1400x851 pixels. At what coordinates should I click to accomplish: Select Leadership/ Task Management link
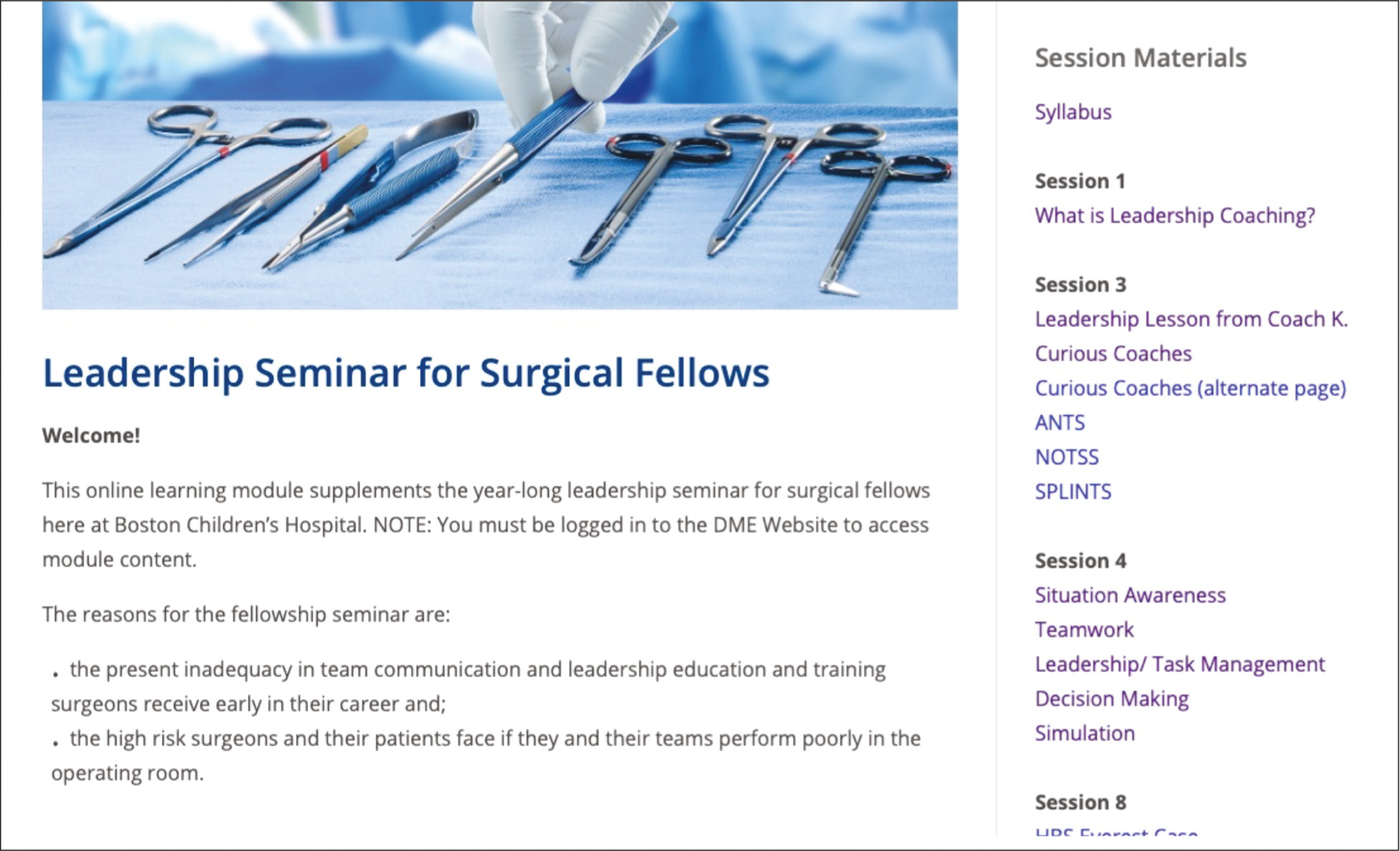click(1180, 664)
